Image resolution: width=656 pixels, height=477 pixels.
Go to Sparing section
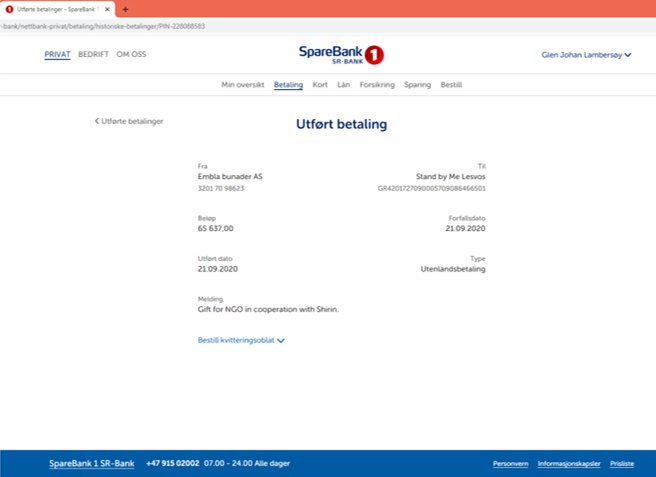pyautogui.click(x=417, y=85)
